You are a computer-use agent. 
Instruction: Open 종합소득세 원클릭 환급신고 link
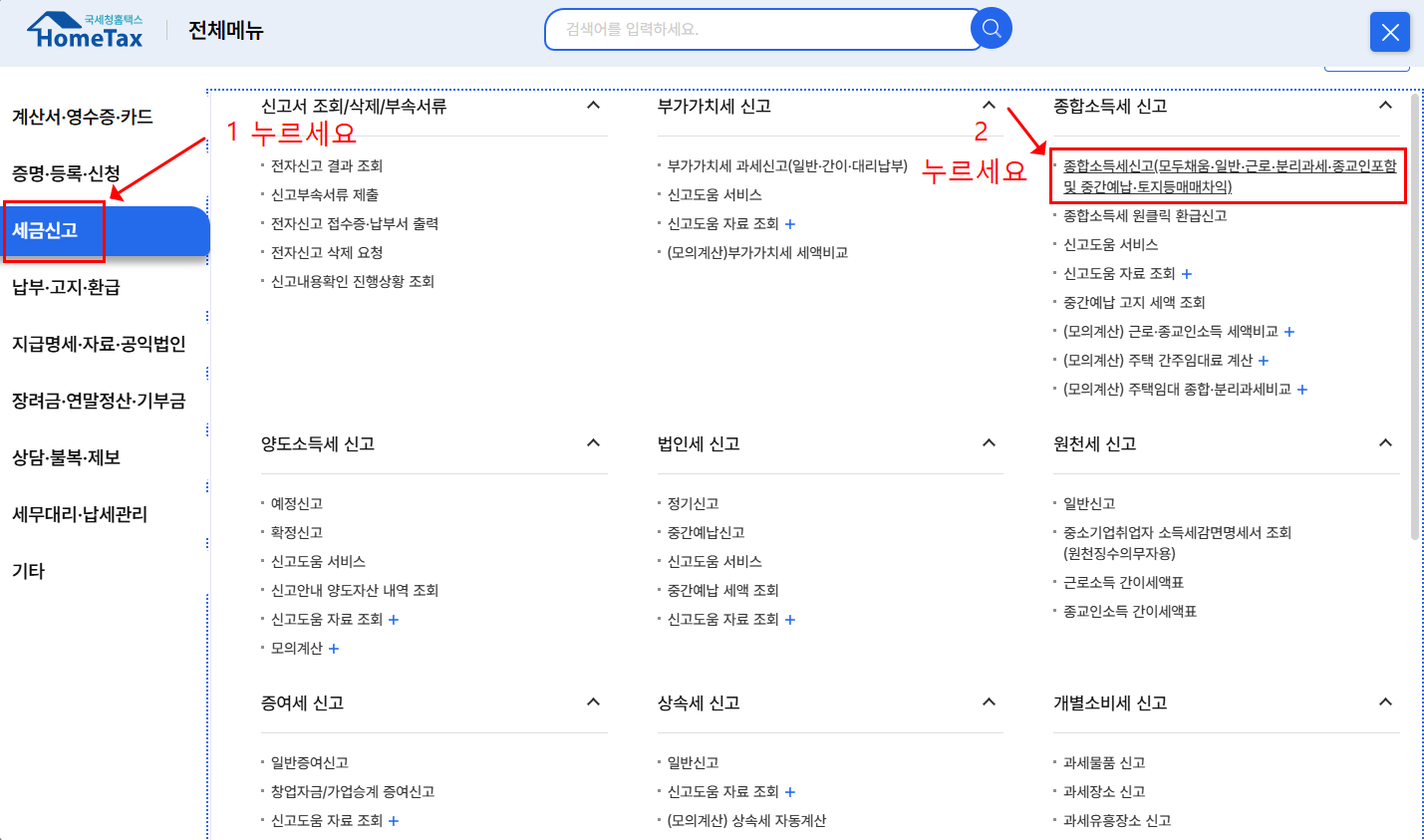point(1145,216)
